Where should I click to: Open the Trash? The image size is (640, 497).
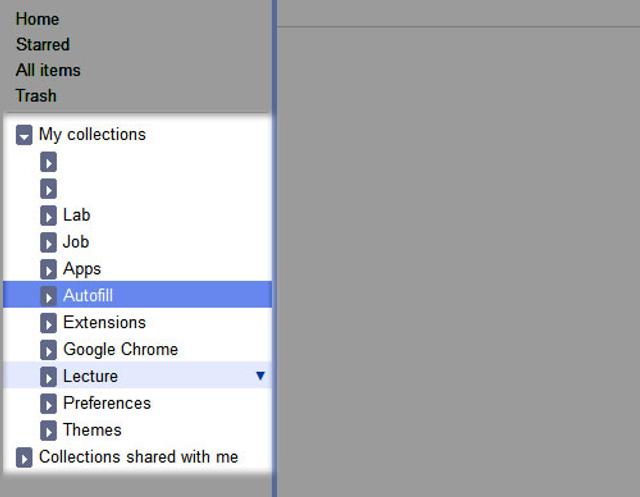click(36, 97)
